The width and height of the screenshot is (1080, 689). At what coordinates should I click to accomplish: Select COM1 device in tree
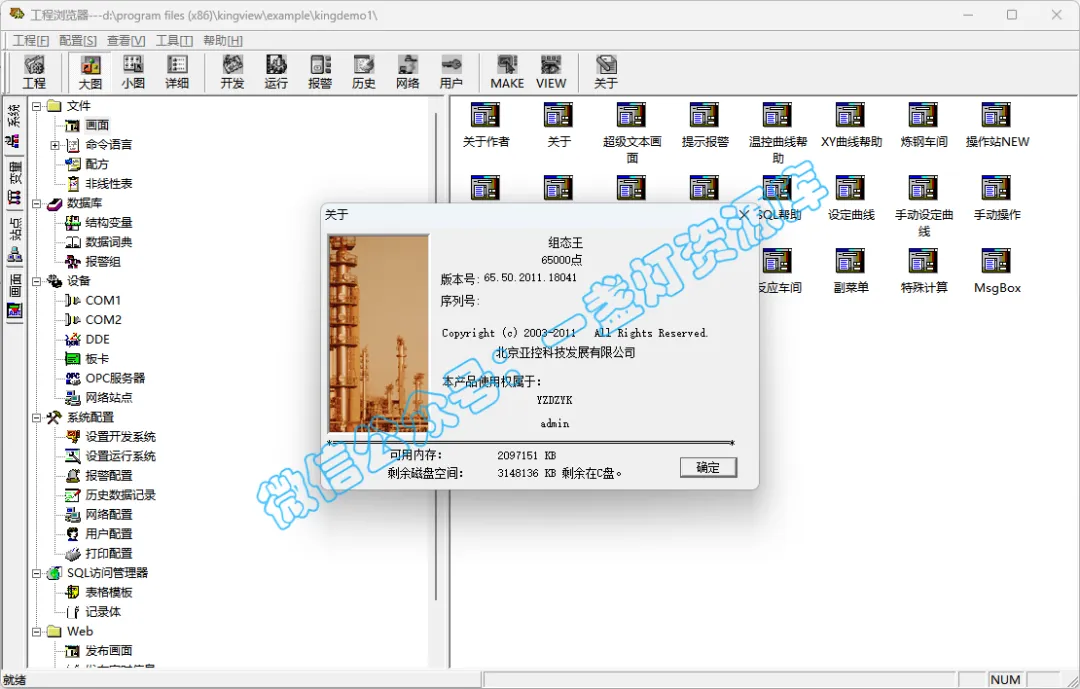(x=103, y=300)
